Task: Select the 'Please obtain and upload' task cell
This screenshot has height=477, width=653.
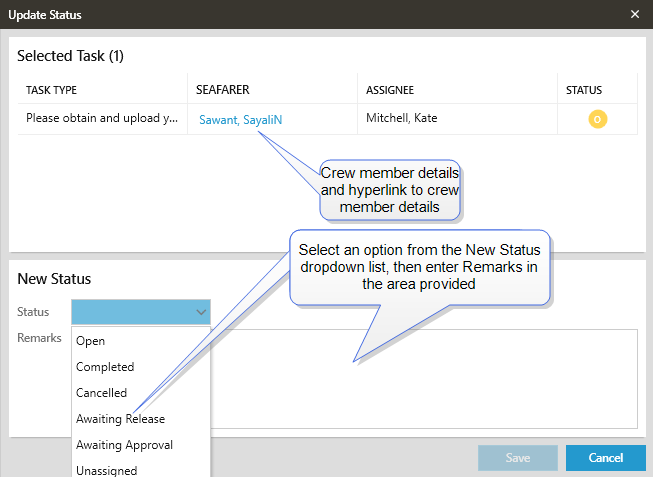Action: coord(102,119)
